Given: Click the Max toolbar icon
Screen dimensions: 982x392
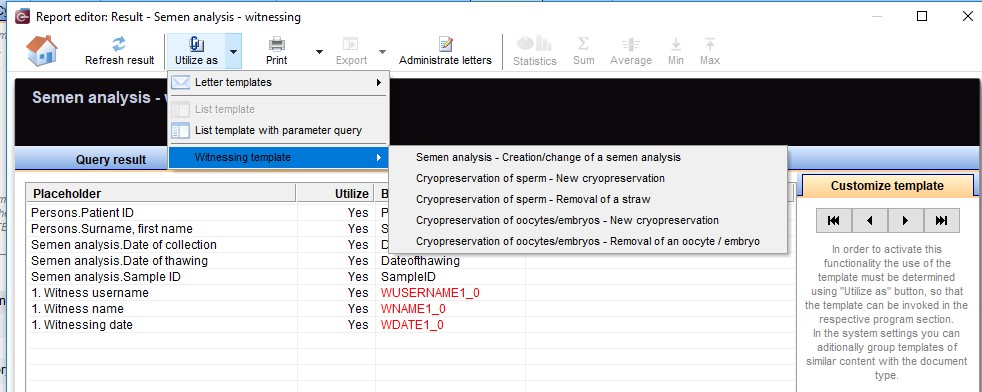Looking at the screenshot, I should click(710, 51).
